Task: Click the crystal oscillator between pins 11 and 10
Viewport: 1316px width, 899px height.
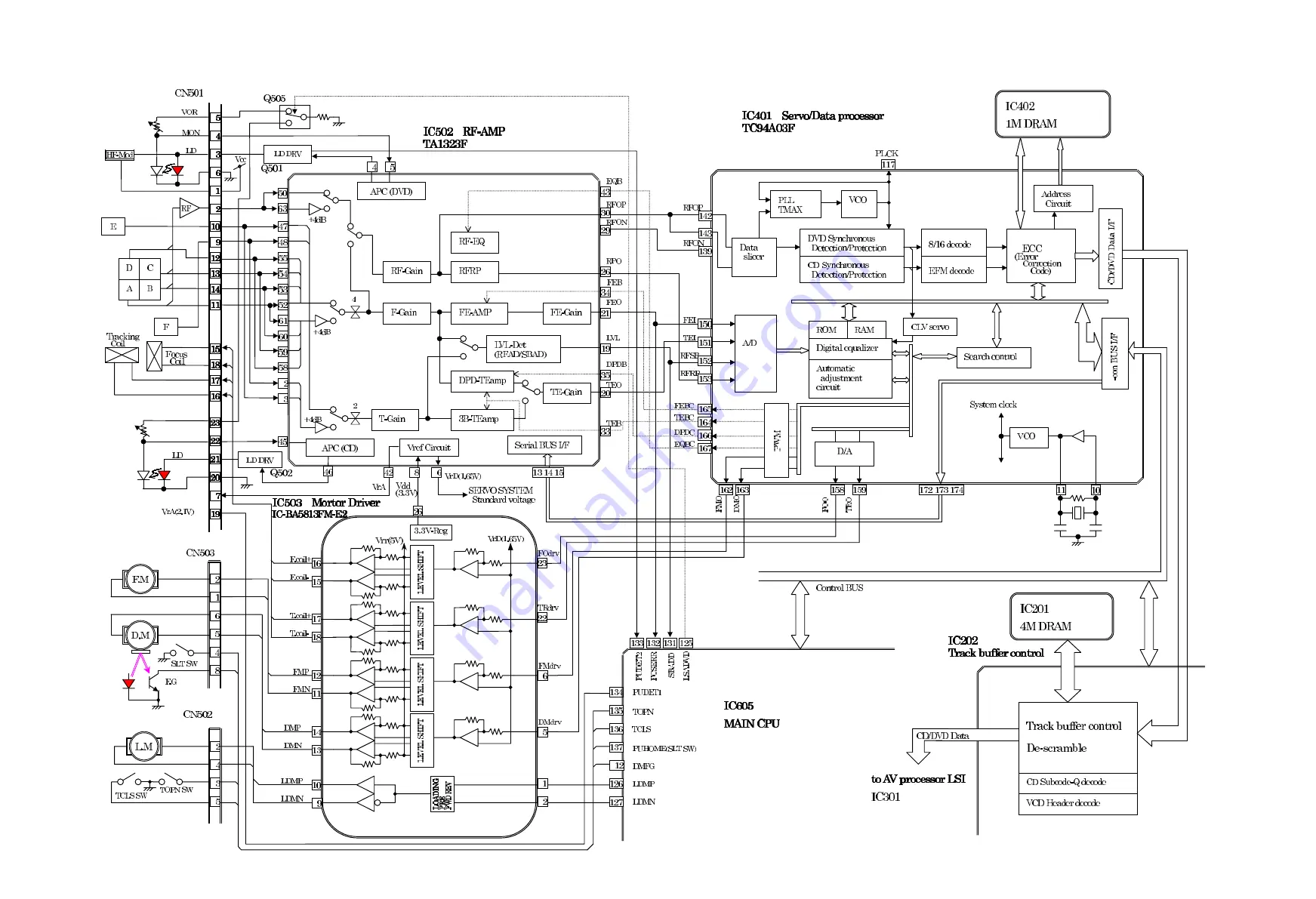Action: (x=1078, y=513)
